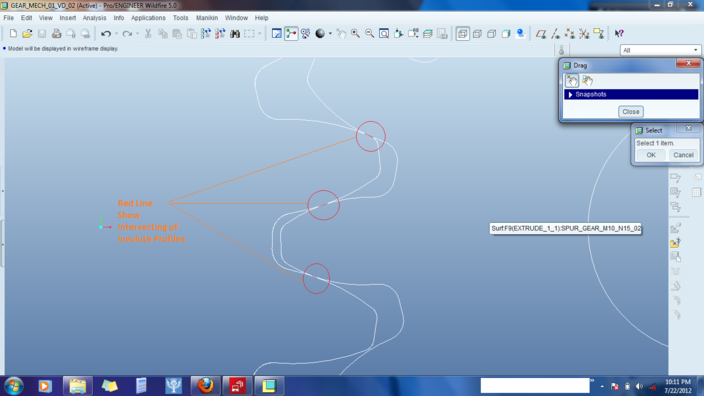Open the selection filter 'All' dropdown
This screenshot has height=396, width=704.
[x=660, y=50]
